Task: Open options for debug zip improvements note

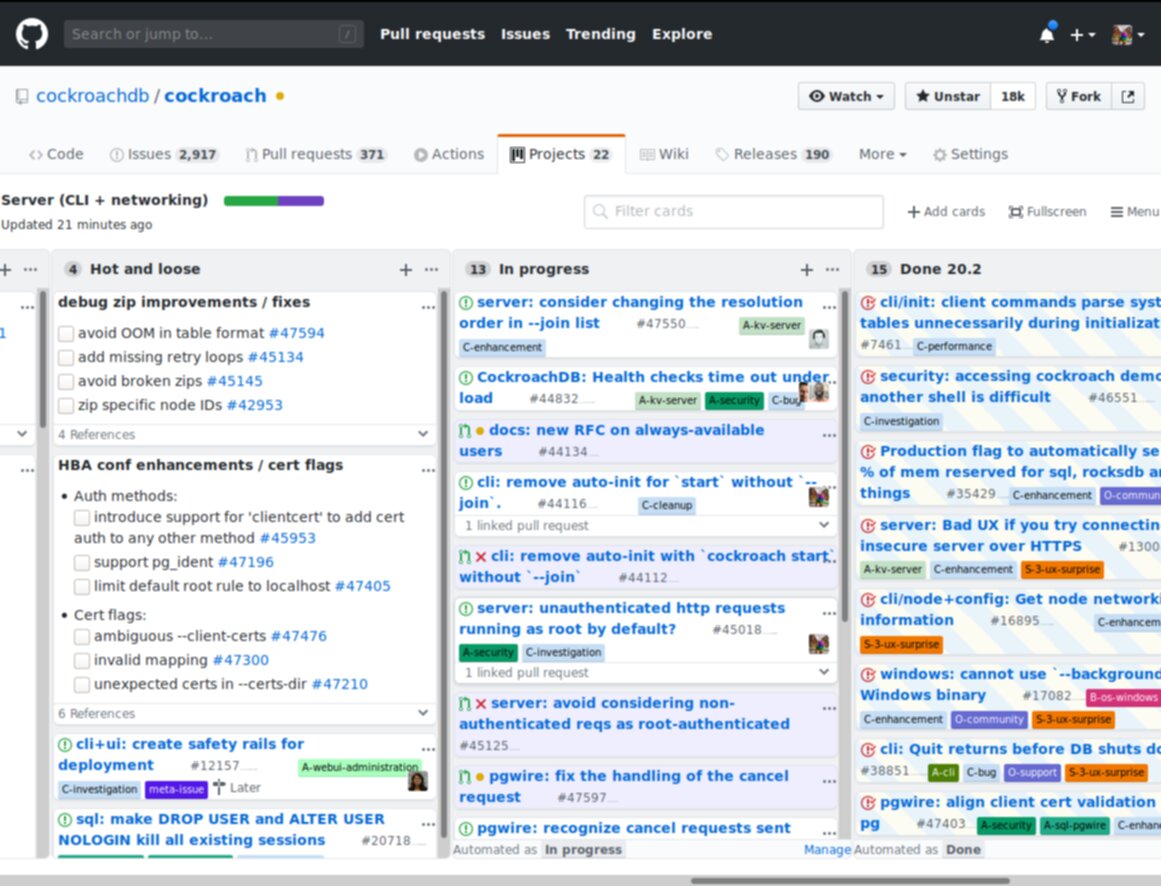Action: pos(428,306)
